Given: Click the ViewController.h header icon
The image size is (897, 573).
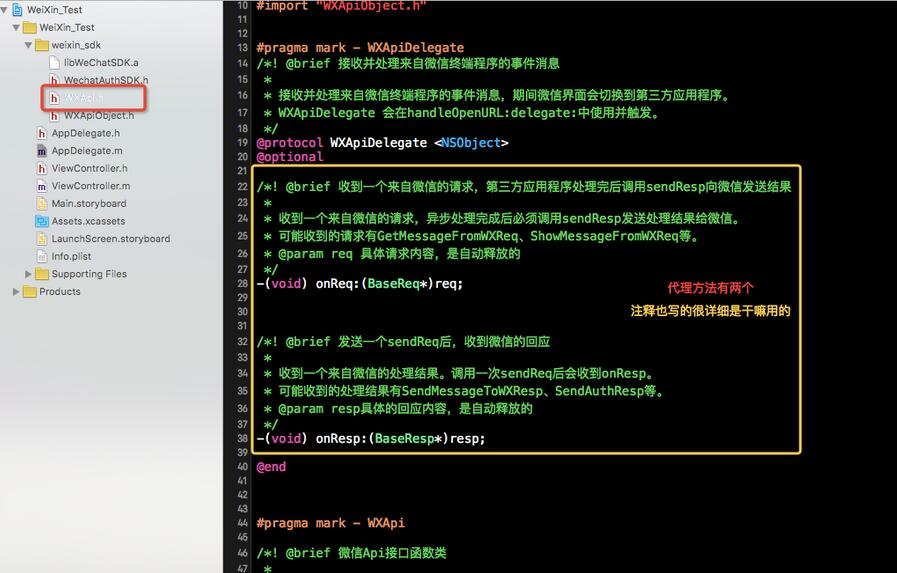Looking at the screenshot, I should coord(42,168).
